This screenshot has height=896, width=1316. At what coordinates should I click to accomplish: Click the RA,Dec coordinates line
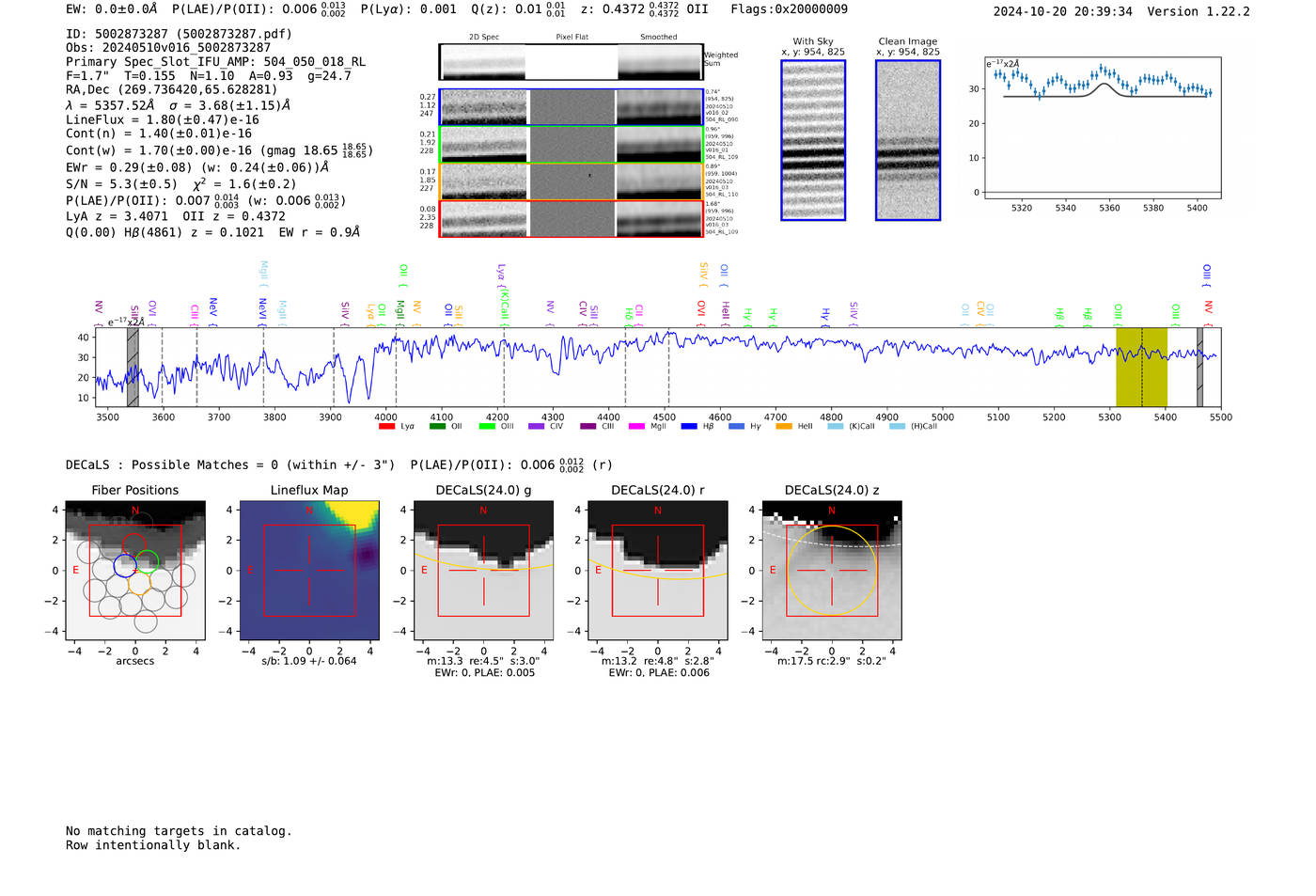click(x=172, y=89)
